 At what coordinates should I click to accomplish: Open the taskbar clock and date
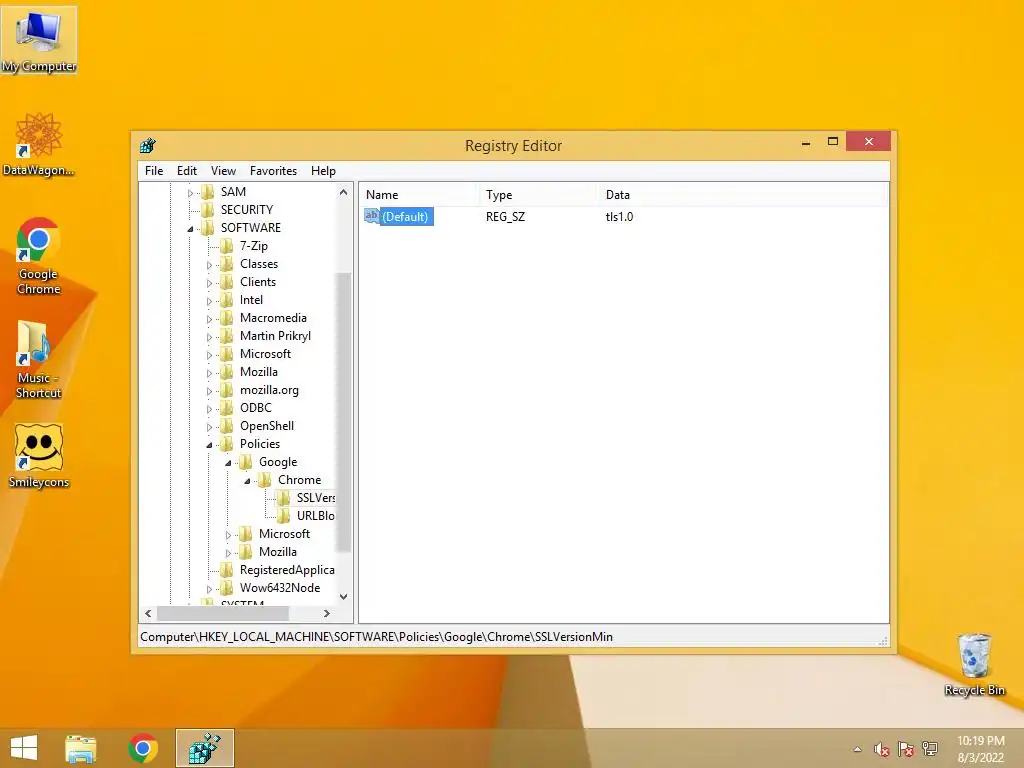click(x=980, y=749)
